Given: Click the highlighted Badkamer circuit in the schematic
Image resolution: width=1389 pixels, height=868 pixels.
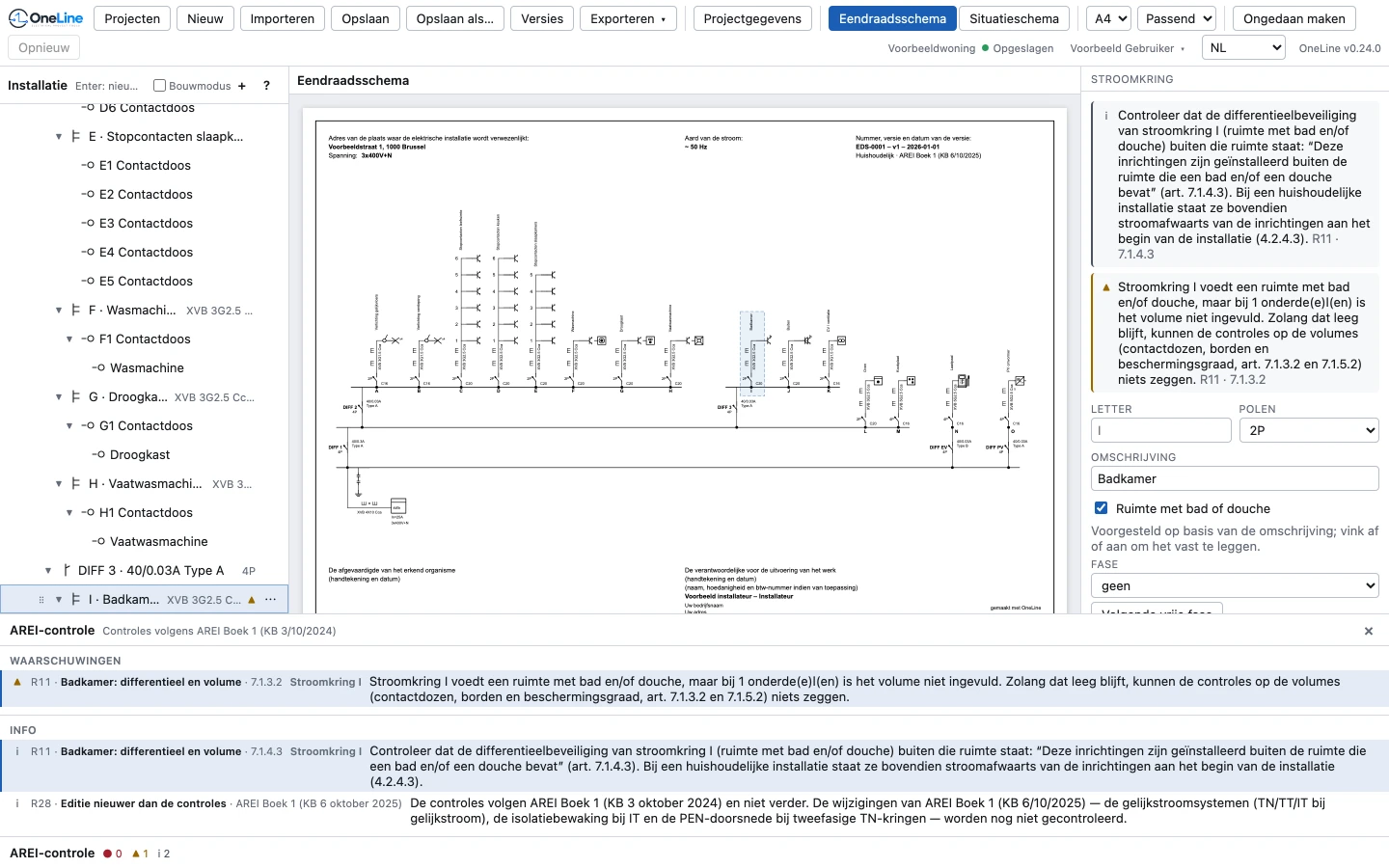Looking at the screenshot, I should [752, 353].
